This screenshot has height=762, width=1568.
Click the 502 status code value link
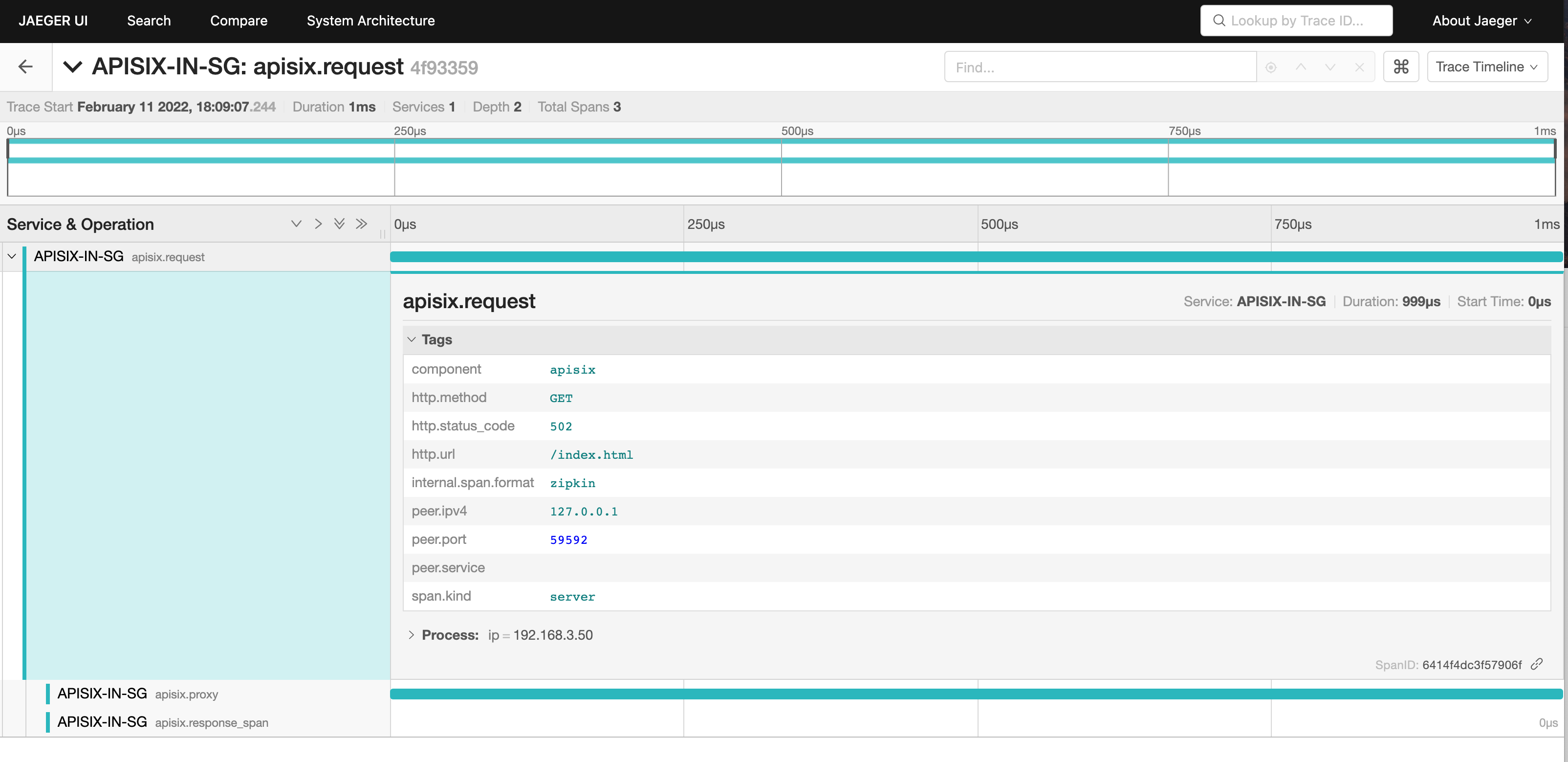pos(560,425)
